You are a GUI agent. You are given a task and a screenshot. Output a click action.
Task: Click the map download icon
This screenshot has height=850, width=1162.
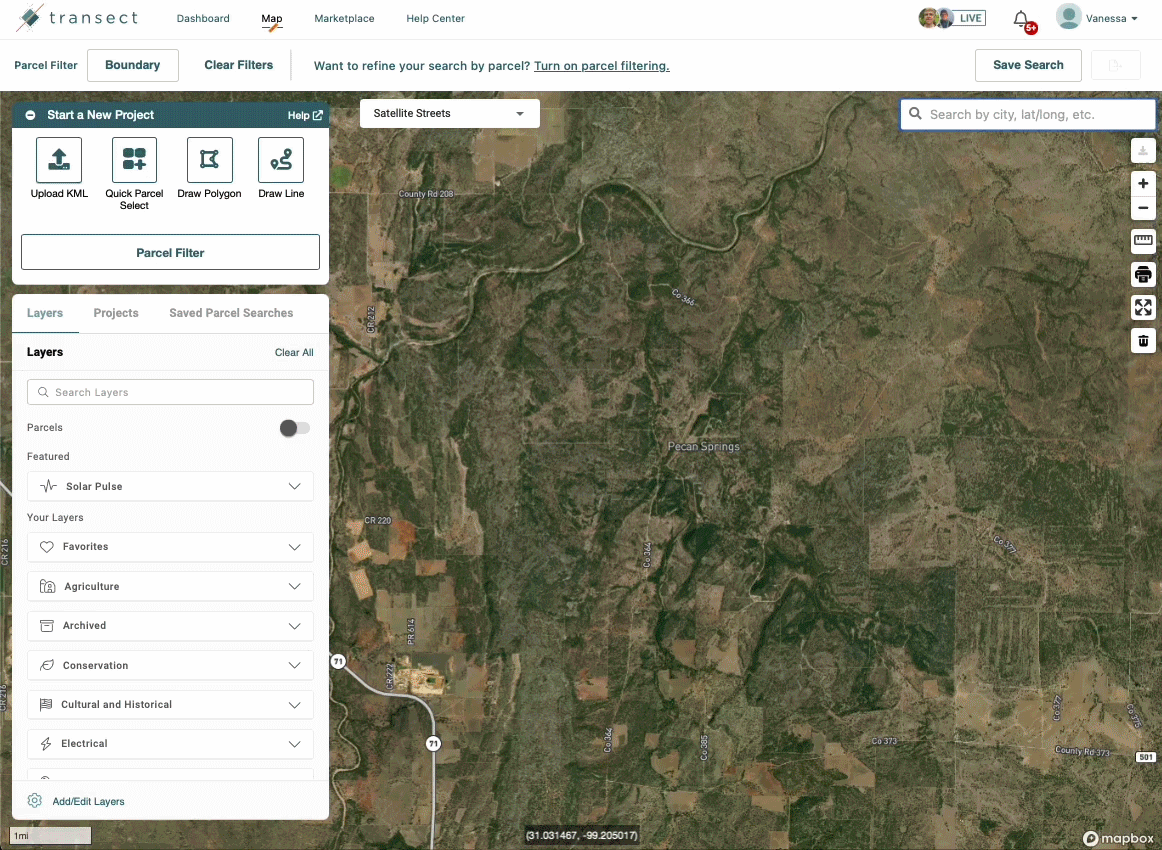1143,150
